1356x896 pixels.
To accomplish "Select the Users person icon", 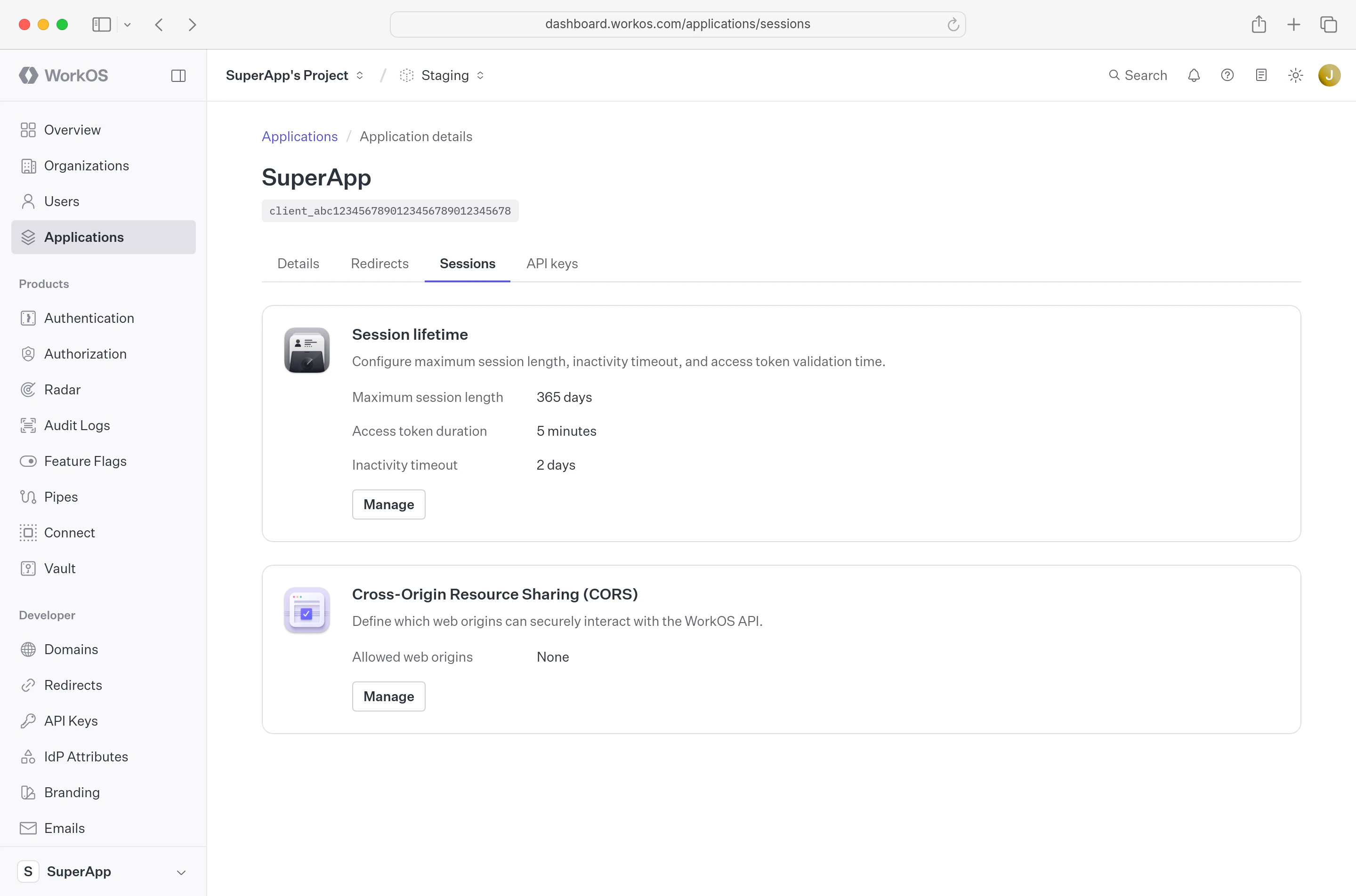I will [x=28, y=201].
